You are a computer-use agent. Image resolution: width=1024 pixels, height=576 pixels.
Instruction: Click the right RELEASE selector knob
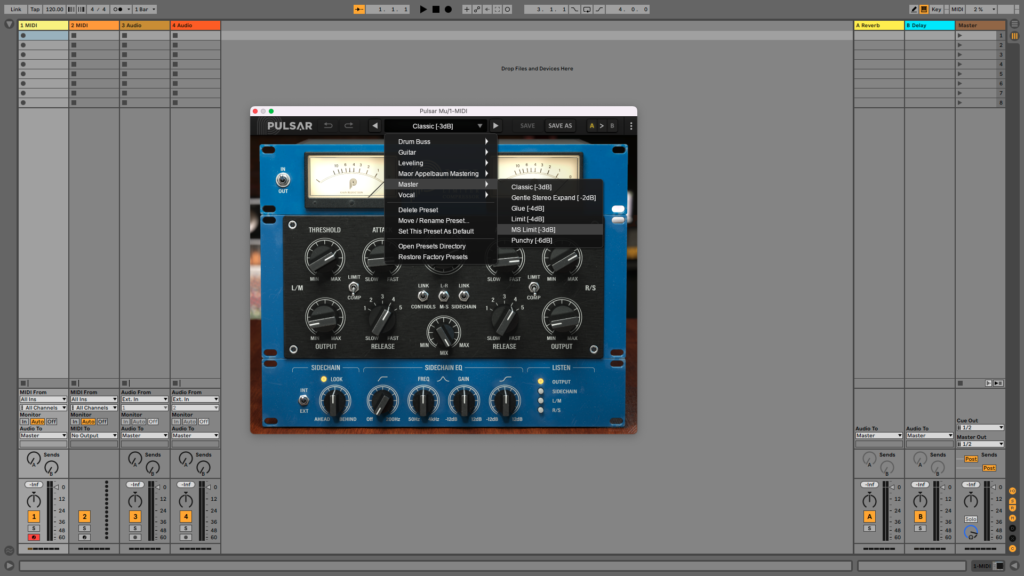tap(504, 318)
